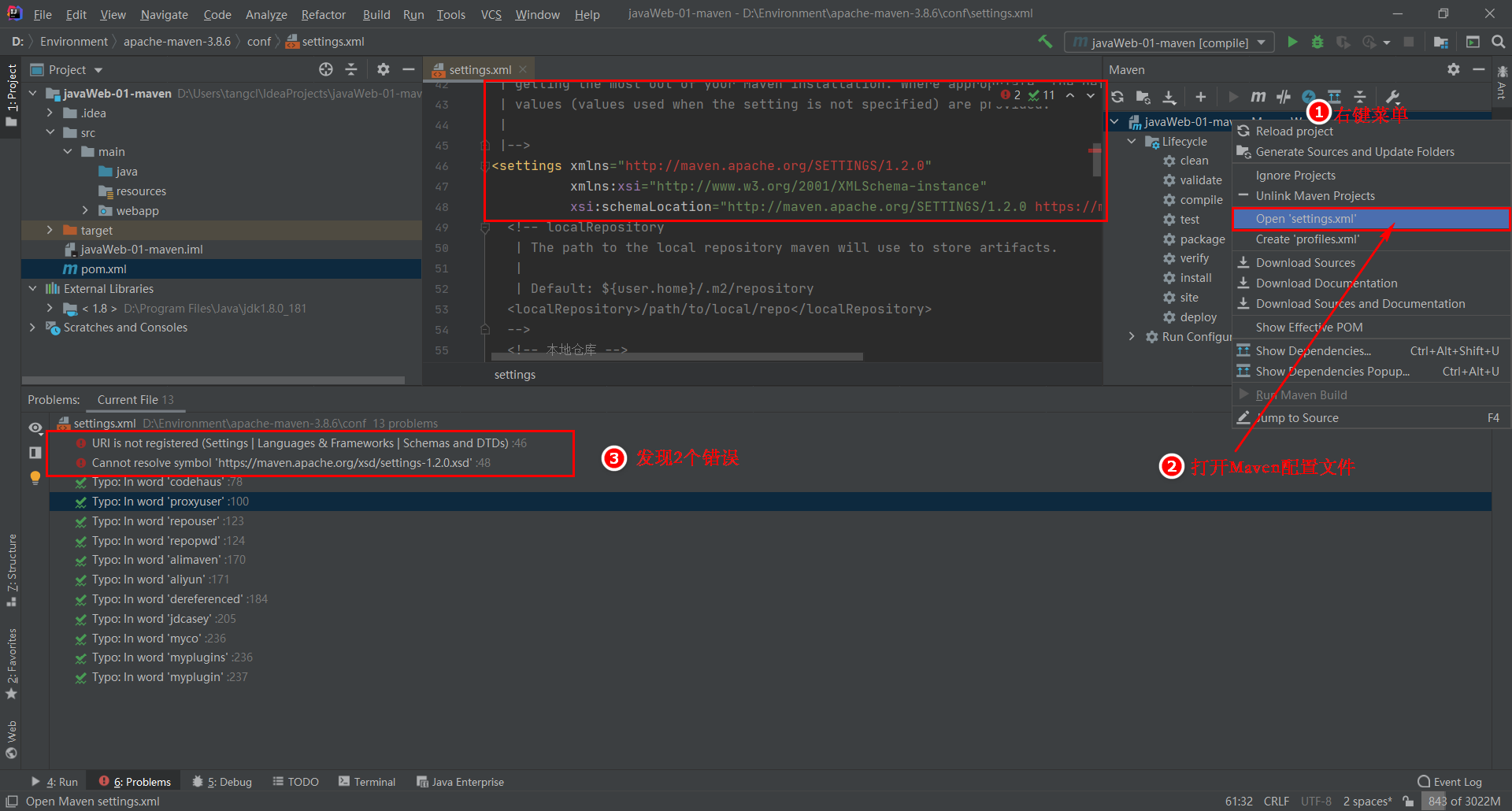Collapse all nodes in Maven panel
The width and height of the screenshot is (1512, 811).
1360,97
